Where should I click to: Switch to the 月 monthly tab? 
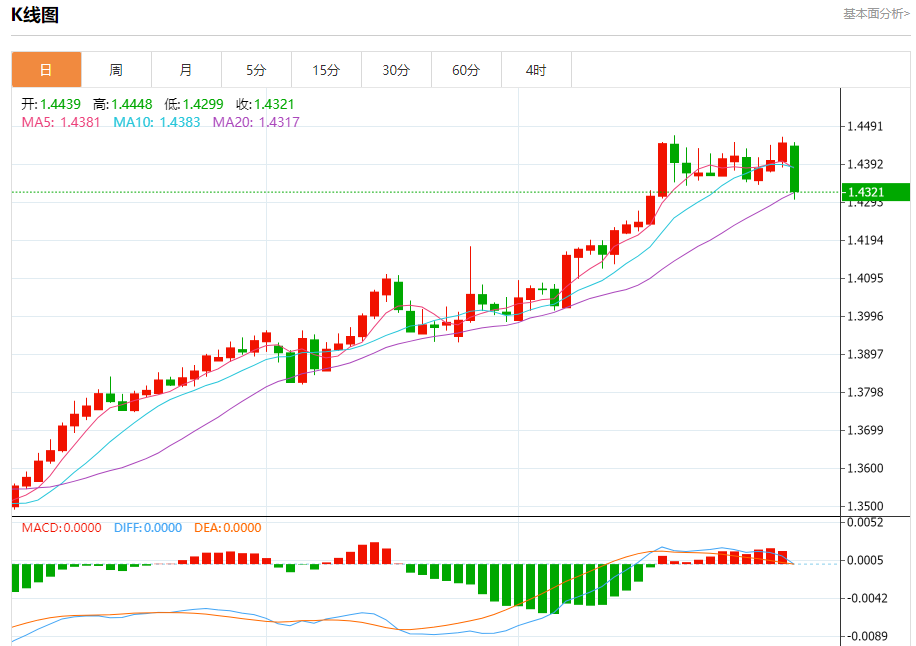[186, 70]
